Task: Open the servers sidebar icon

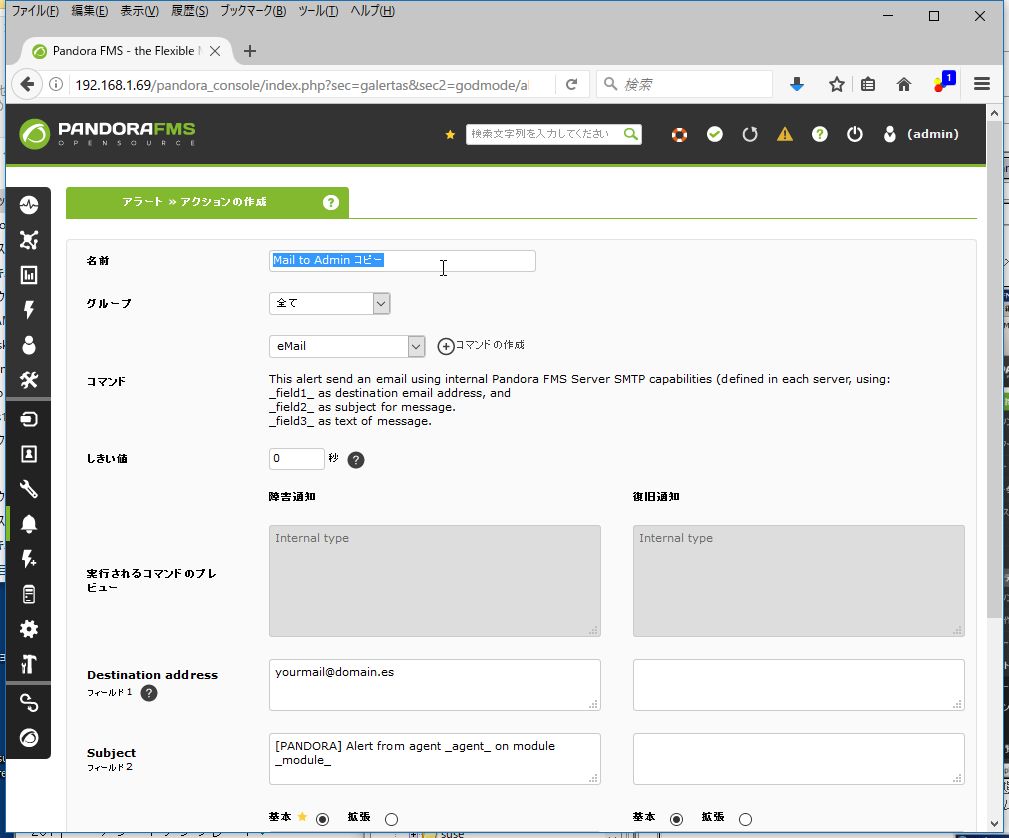Action: click(x=29, y=594)
